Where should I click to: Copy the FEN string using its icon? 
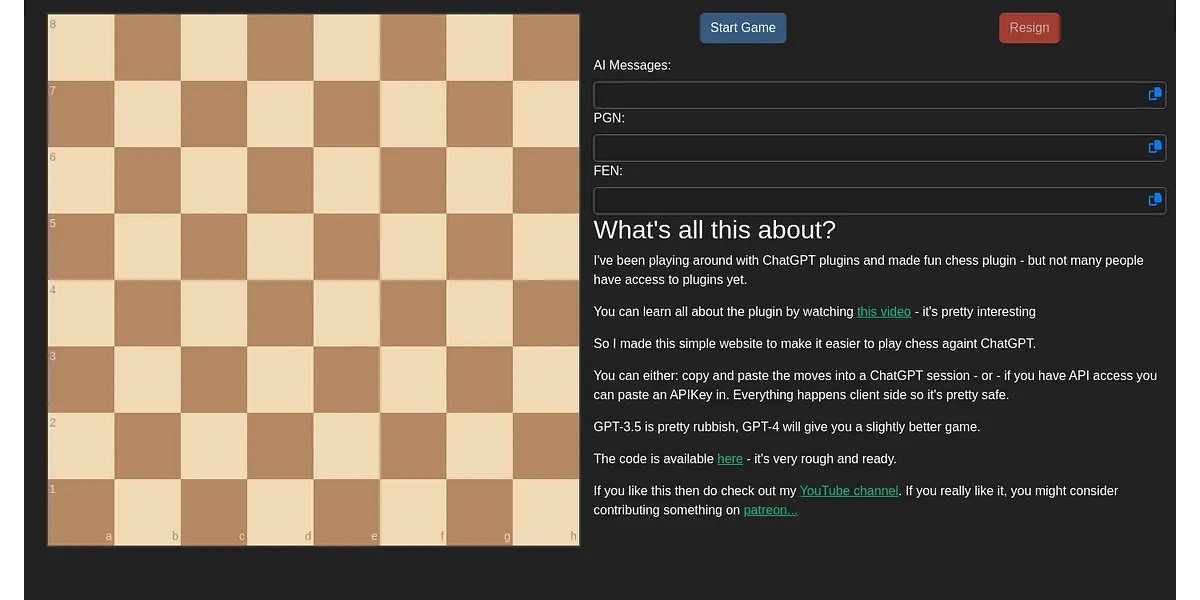(1155, 200)
